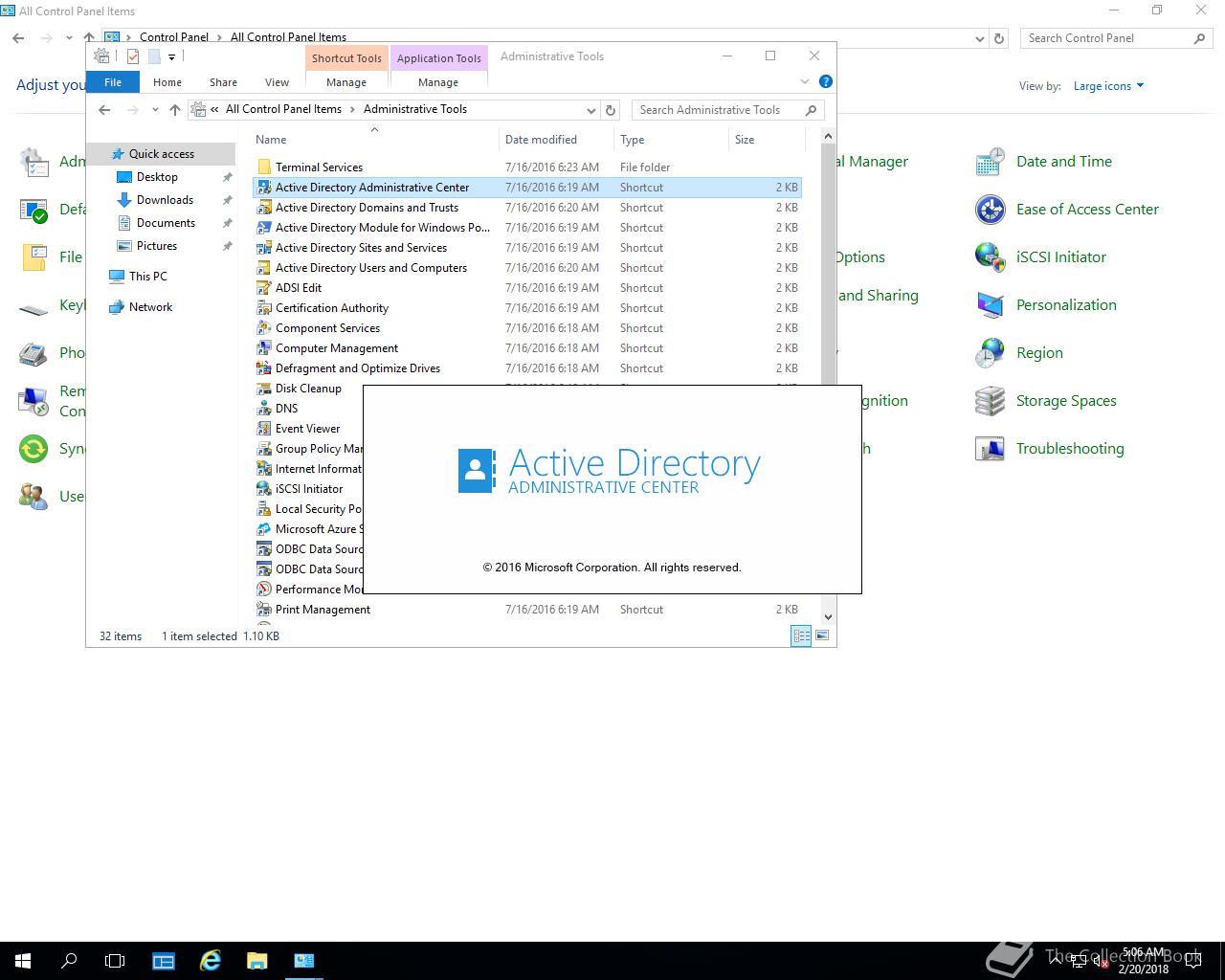The image size is (1225, 980).
Task: Click file list scroll down arrow
Action: coord(828,616)
